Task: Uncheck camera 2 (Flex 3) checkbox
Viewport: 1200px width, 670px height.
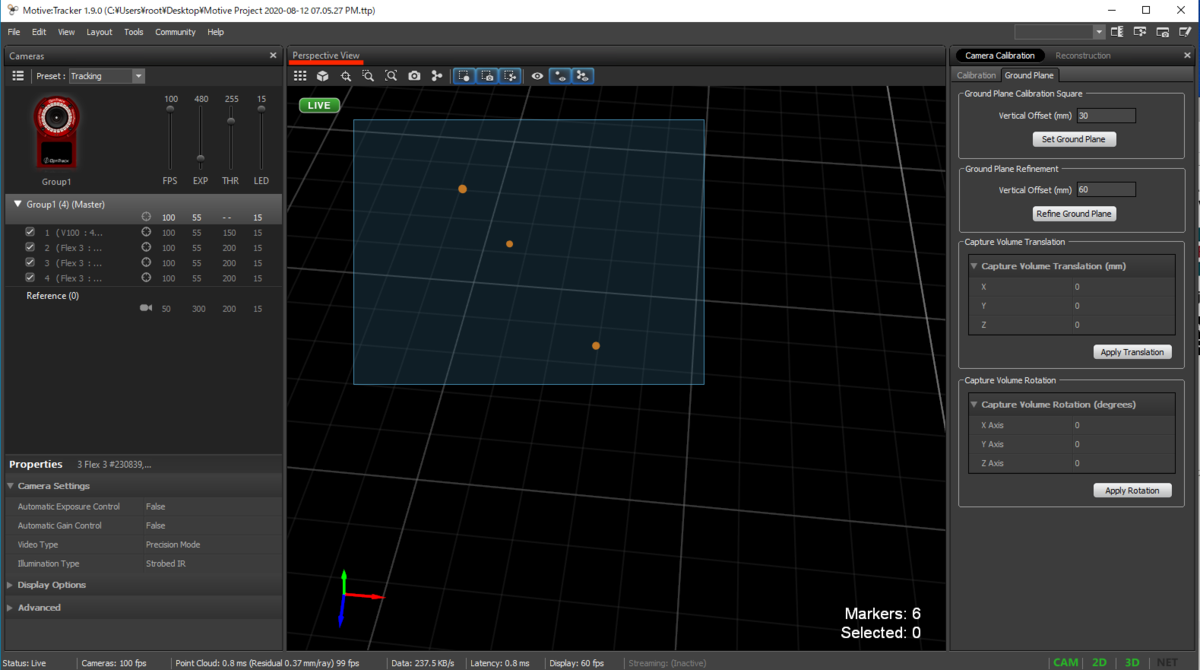Action: pyautogui.click(x=30, y=247)
